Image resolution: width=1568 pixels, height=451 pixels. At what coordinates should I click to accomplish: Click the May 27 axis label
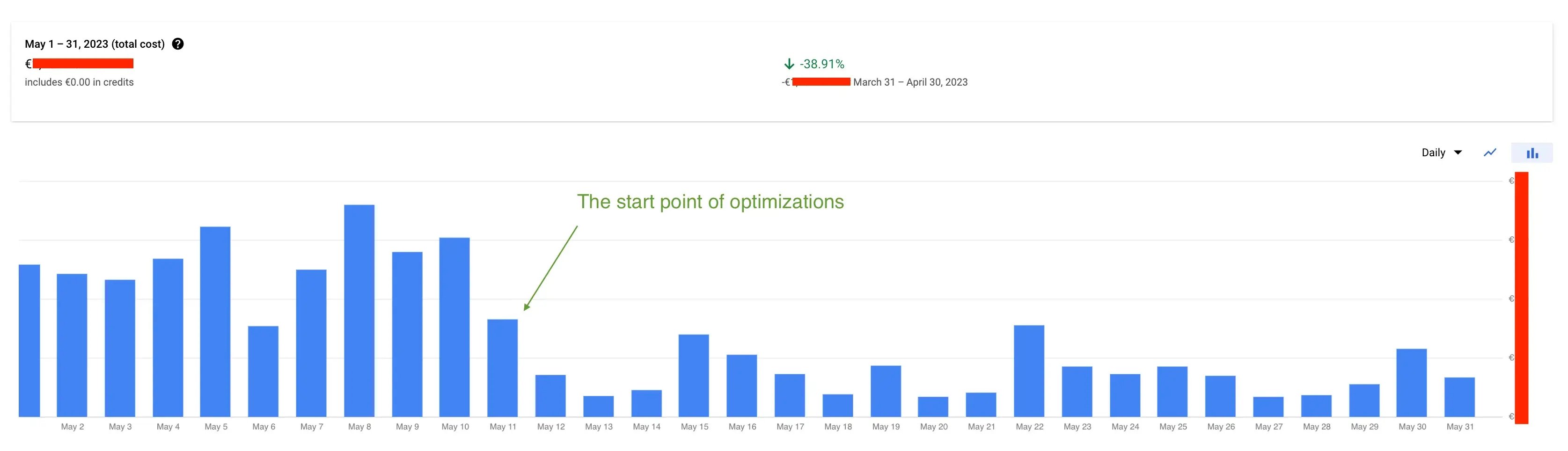(1268, 427)
